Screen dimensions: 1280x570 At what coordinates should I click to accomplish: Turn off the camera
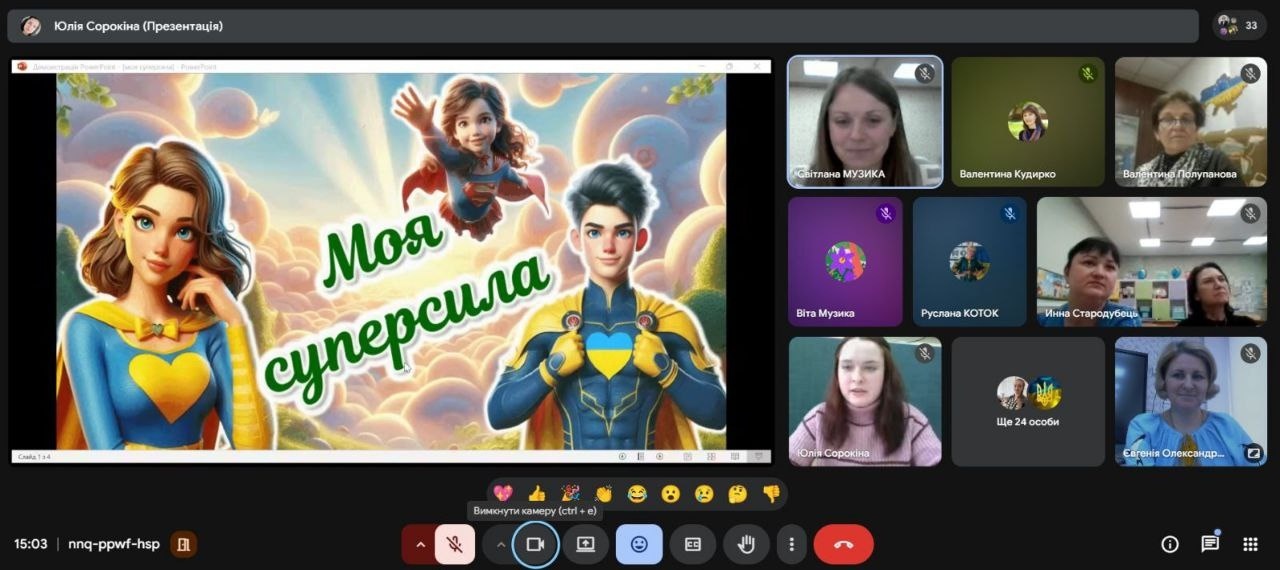click(x=535, y=544)
